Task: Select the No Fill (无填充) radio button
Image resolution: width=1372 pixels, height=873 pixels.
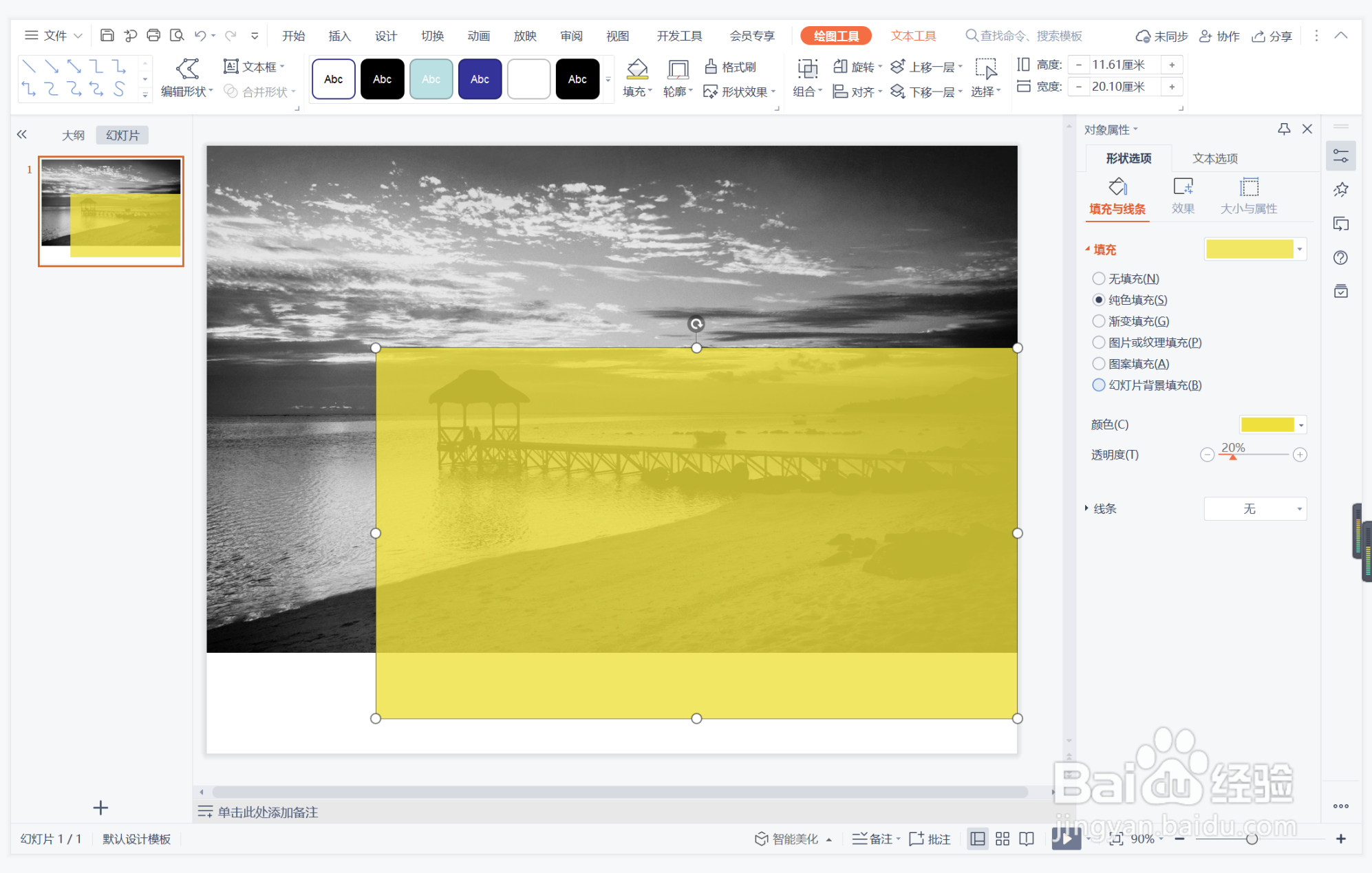Action: 1099,279
